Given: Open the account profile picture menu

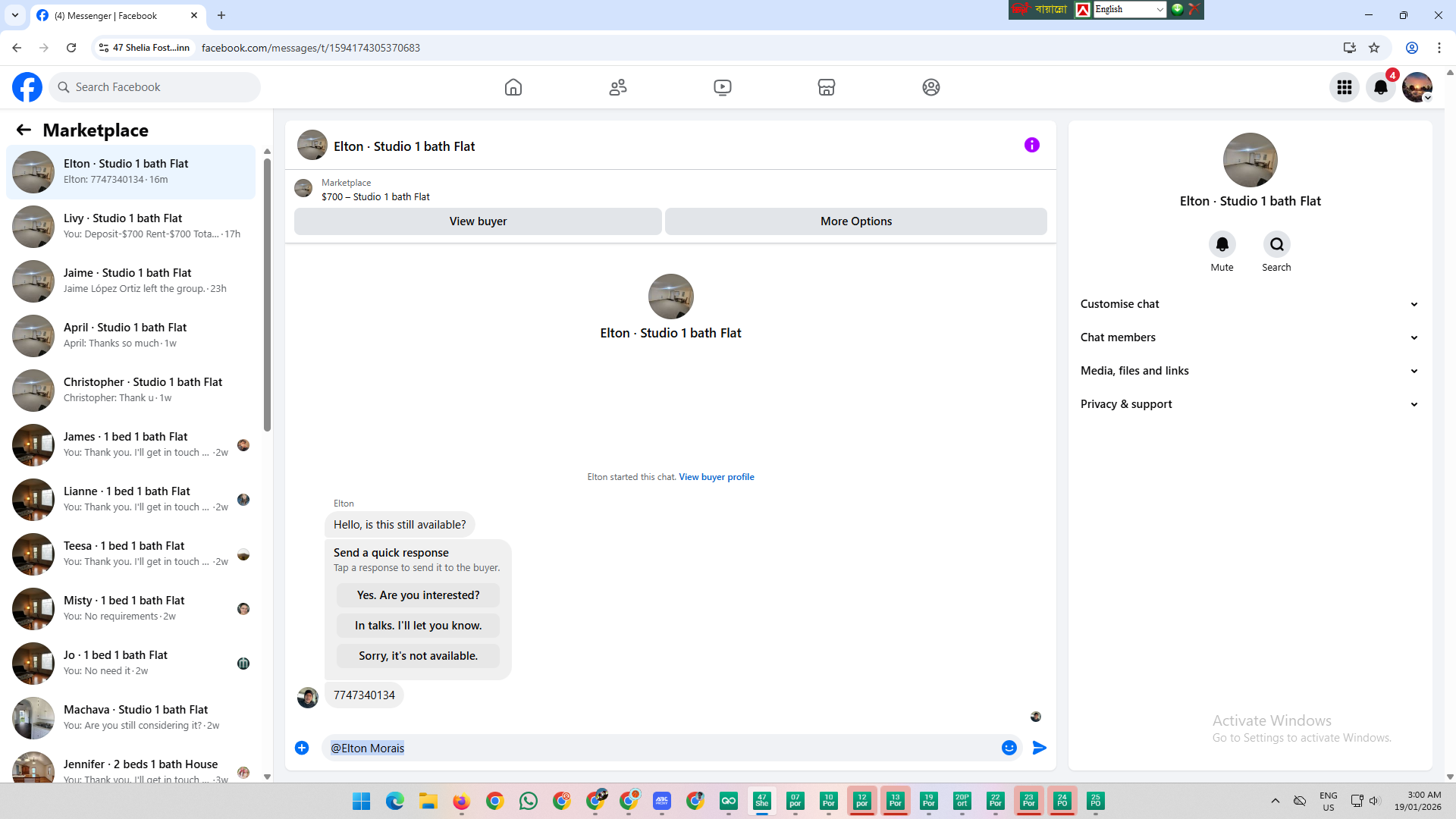Looking at the screenshot, I should pos(1417,87).
